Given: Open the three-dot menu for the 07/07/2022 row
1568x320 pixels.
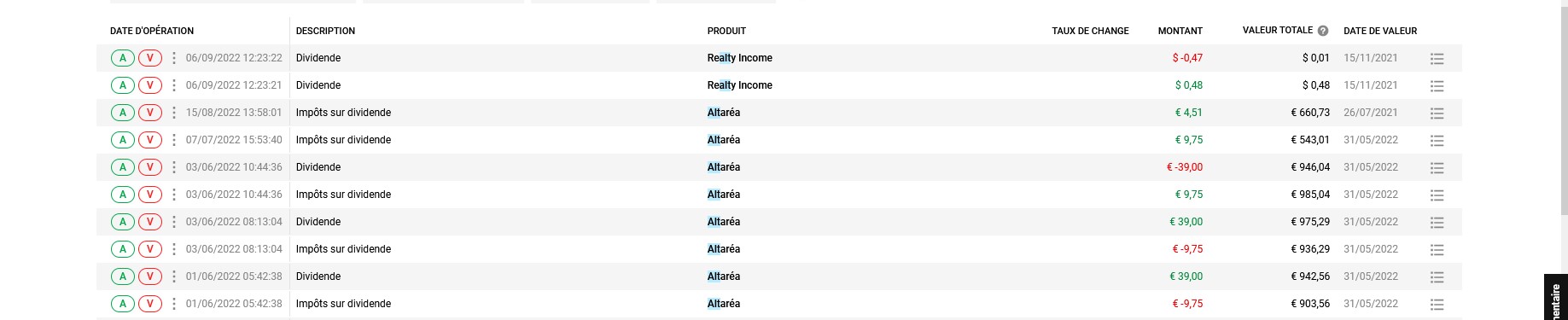Looking at the screenshot, I should (x=174, y=140).
